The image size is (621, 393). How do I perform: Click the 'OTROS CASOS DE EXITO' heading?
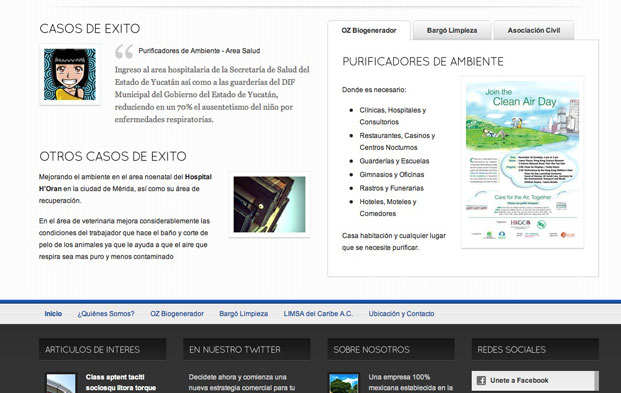113,156
